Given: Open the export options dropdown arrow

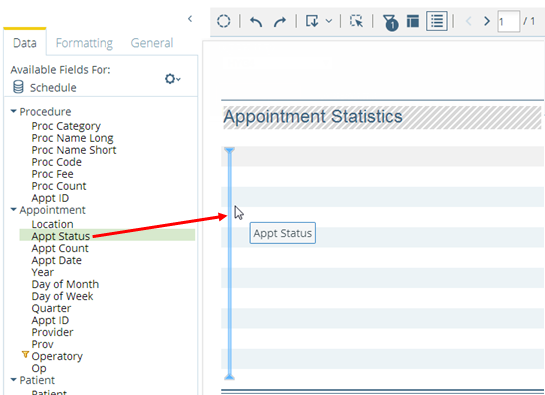Looking at the screenshot, I should [x=329, y=21].
